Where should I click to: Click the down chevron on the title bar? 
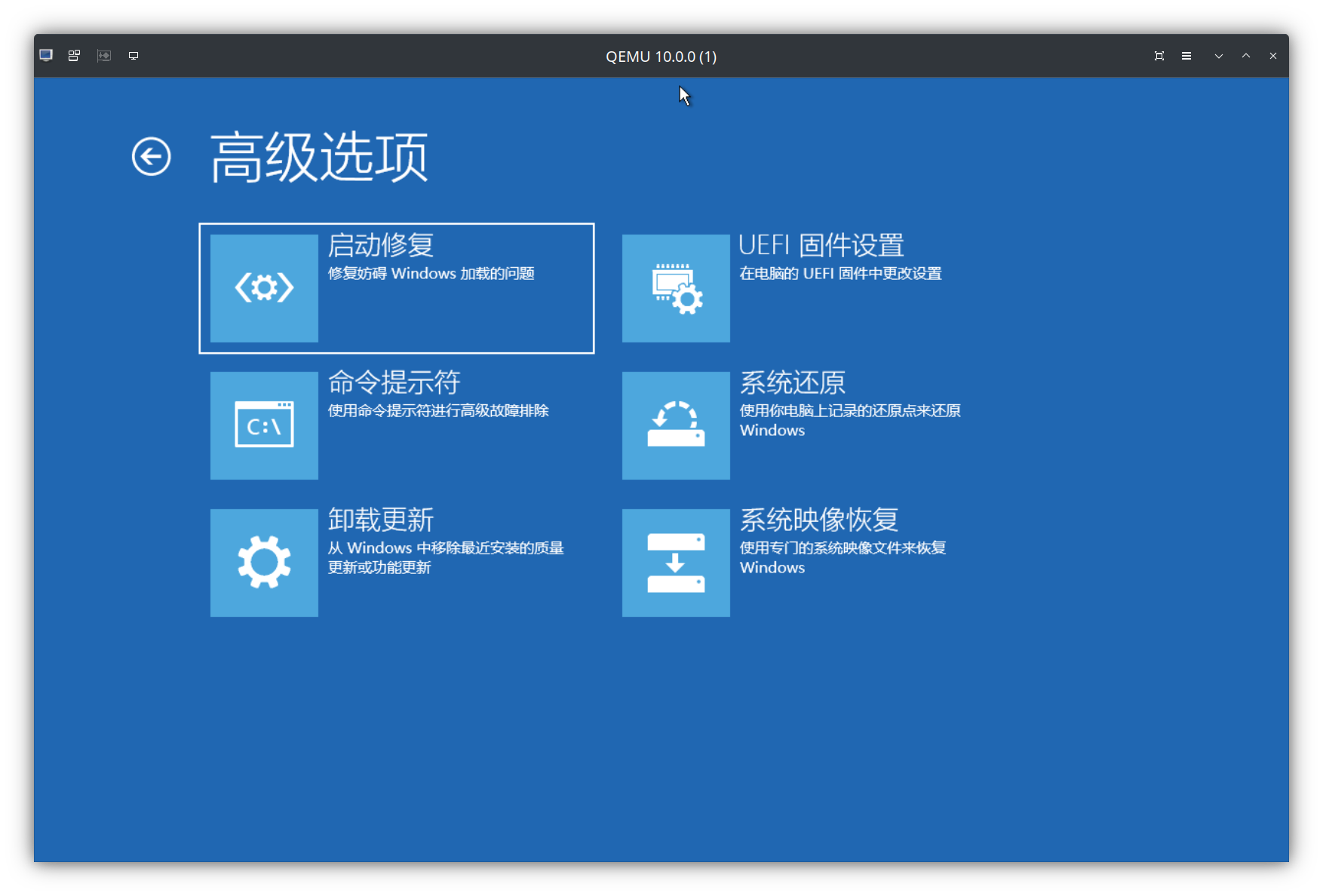click(1218, 55)
